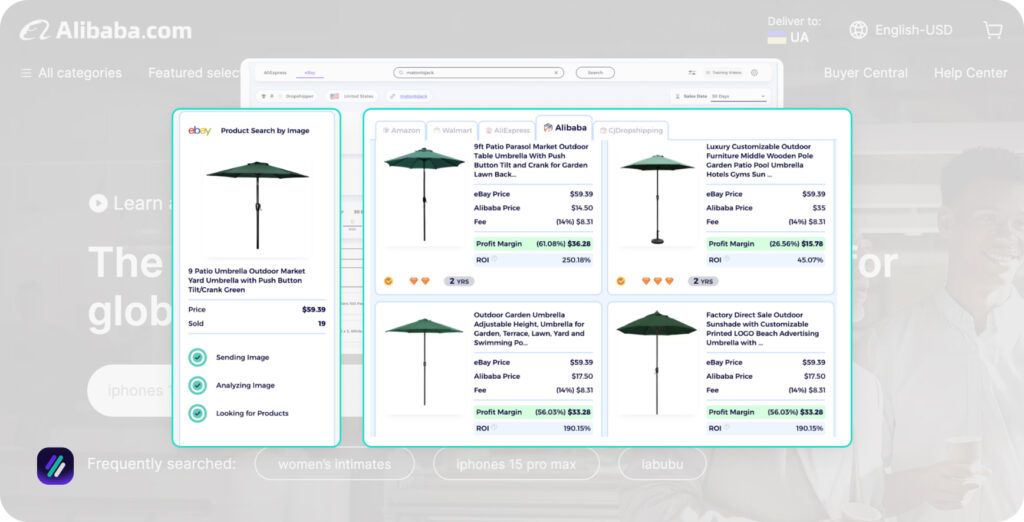
Task: Click the 250.18% ROI value
Action: (x=576, y=260)
